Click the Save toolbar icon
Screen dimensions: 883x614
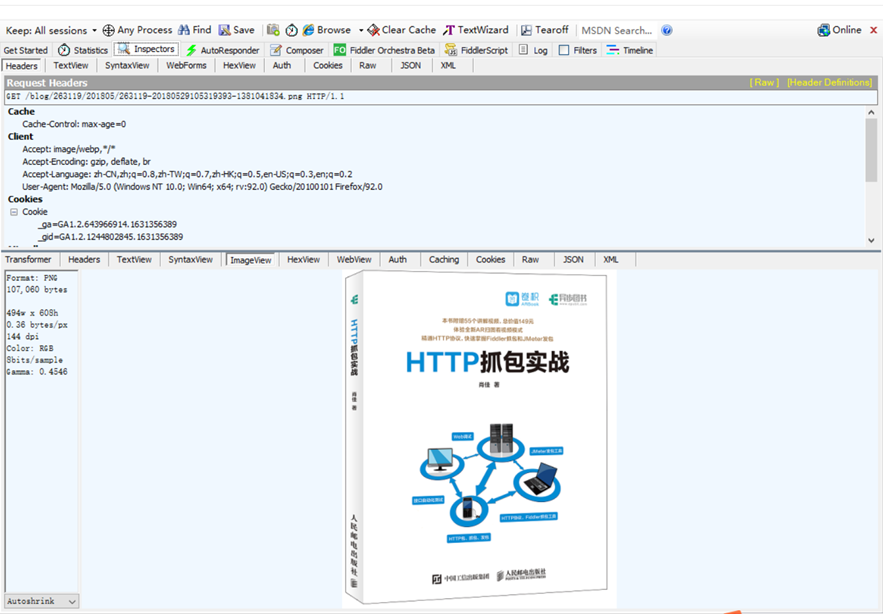click(225, 30)
